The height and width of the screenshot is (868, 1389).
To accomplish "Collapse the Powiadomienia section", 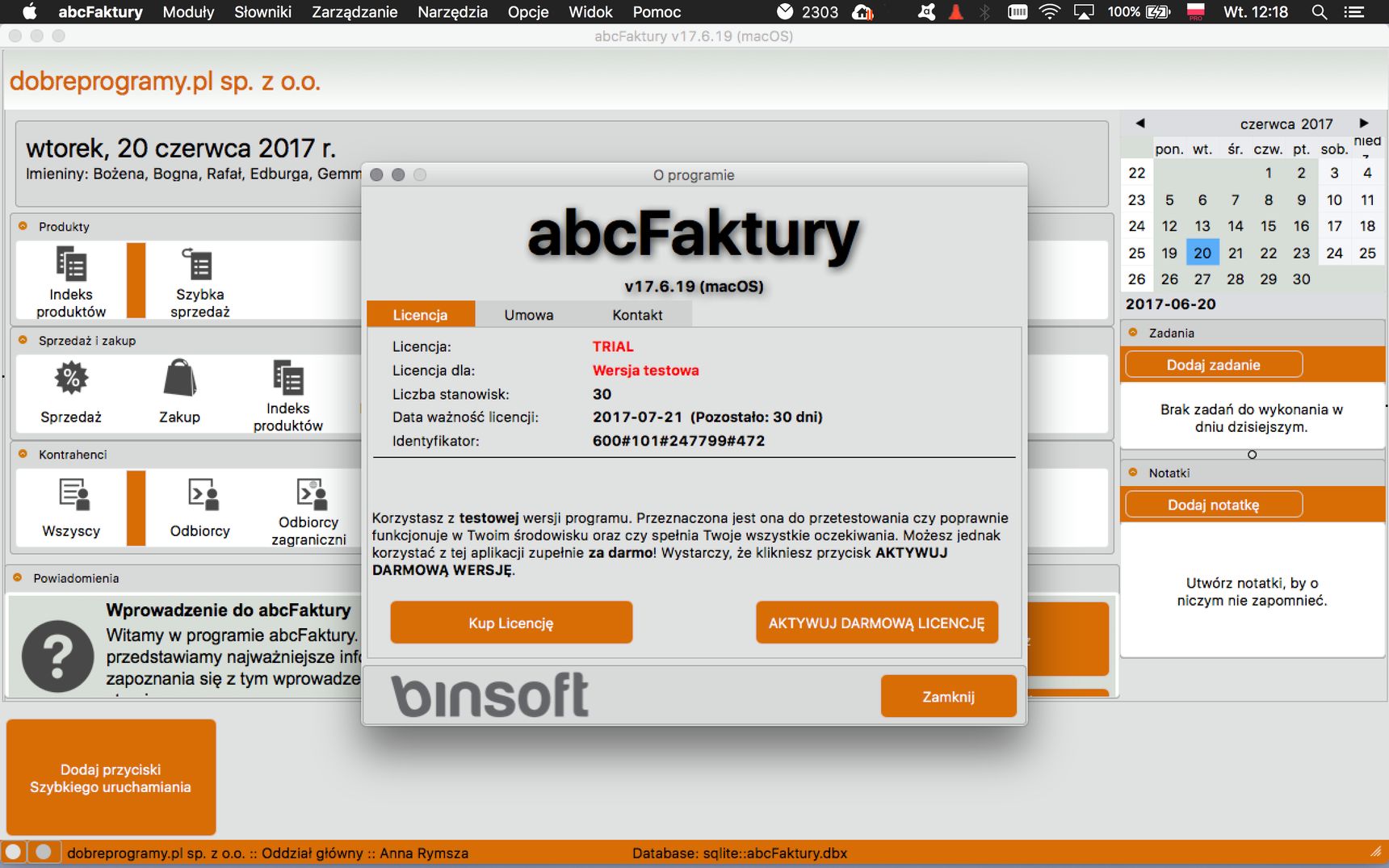I will (x=18, y=577).
